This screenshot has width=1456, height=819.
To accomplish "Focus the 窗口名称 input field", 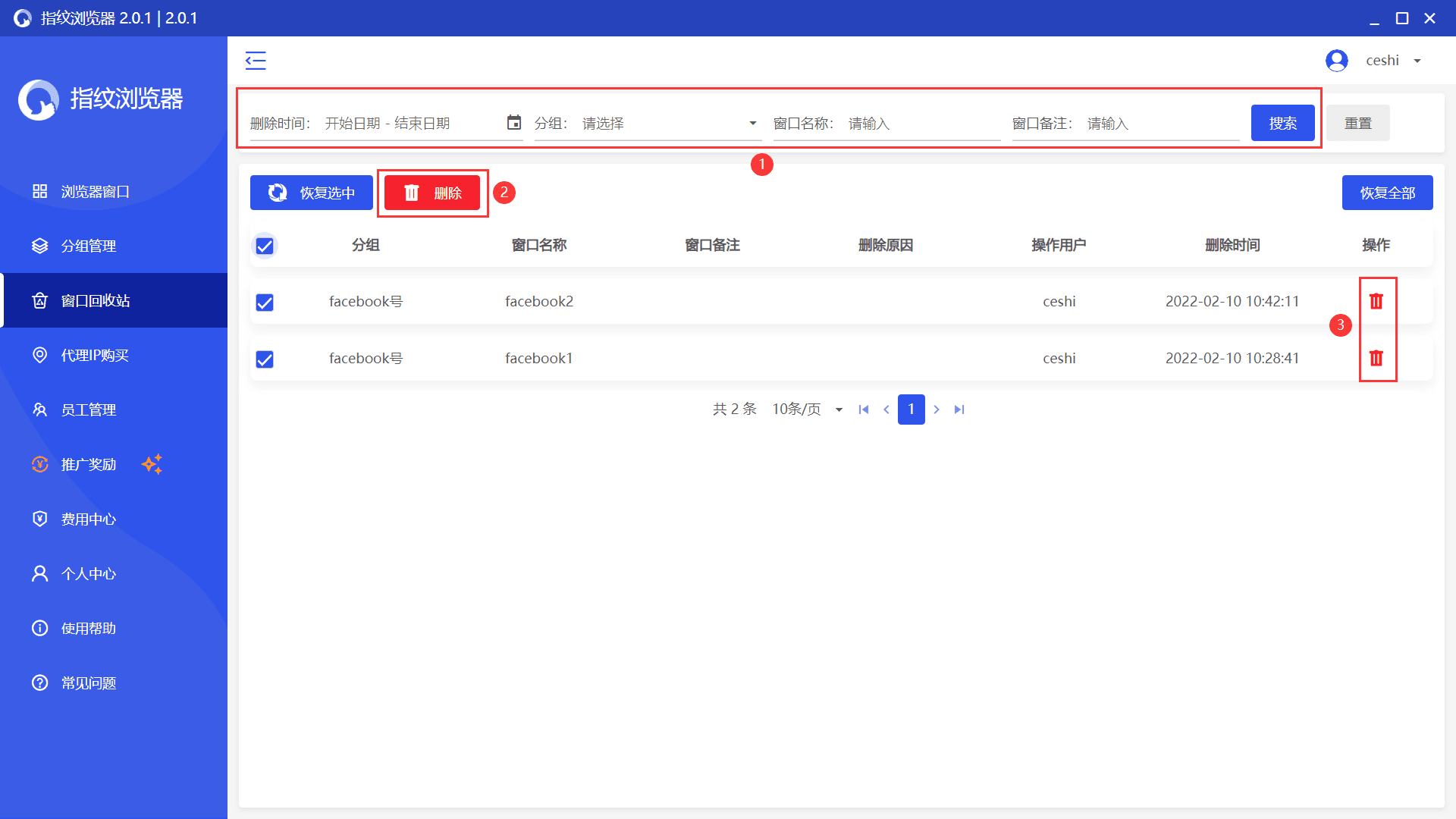I will (921, 124).
